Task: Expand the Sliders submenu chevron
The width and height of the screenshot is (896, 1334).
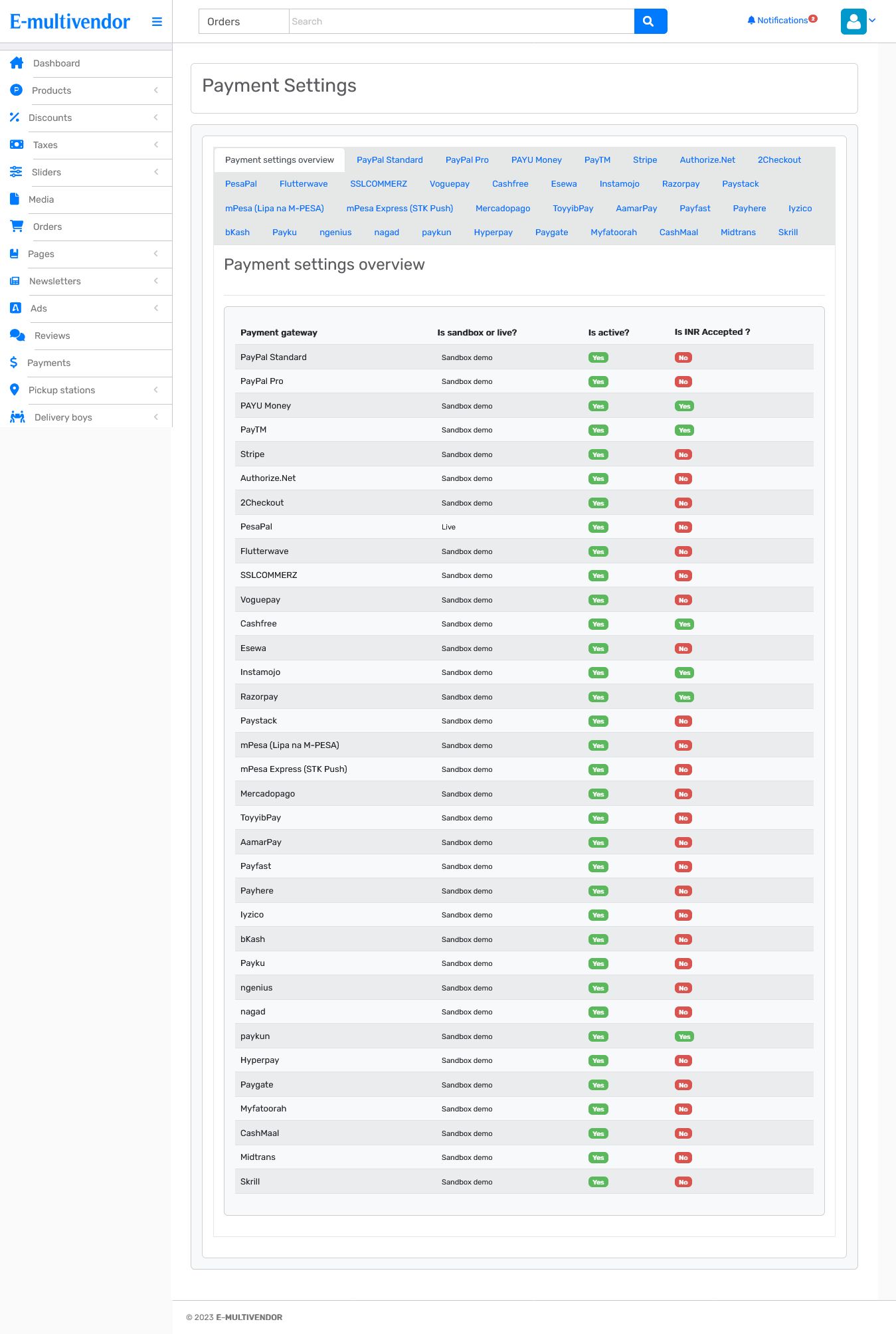Action: click(x=156, y=172)
